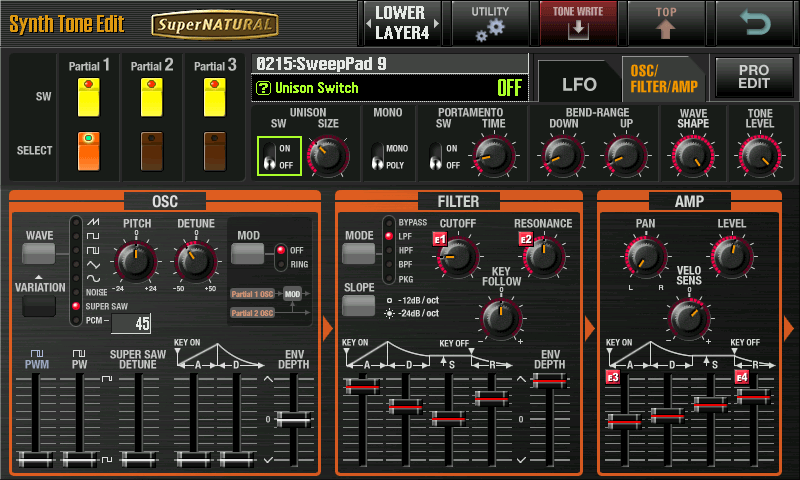Open the Lower Layer4 selector
800x480 pixels.
399,24
